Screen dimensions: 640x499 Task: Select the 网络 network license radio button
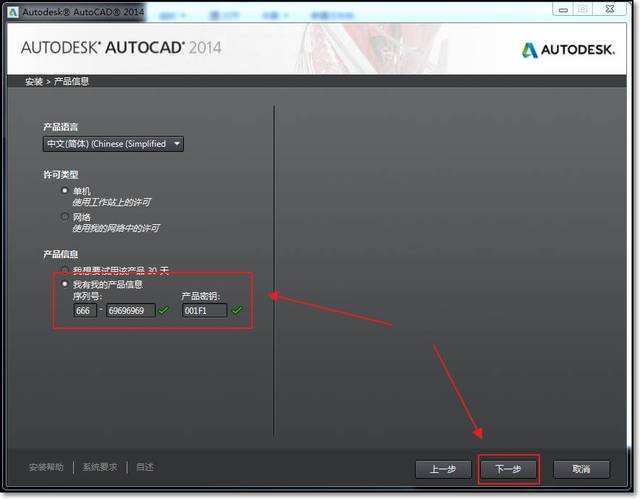coord(64,216)
